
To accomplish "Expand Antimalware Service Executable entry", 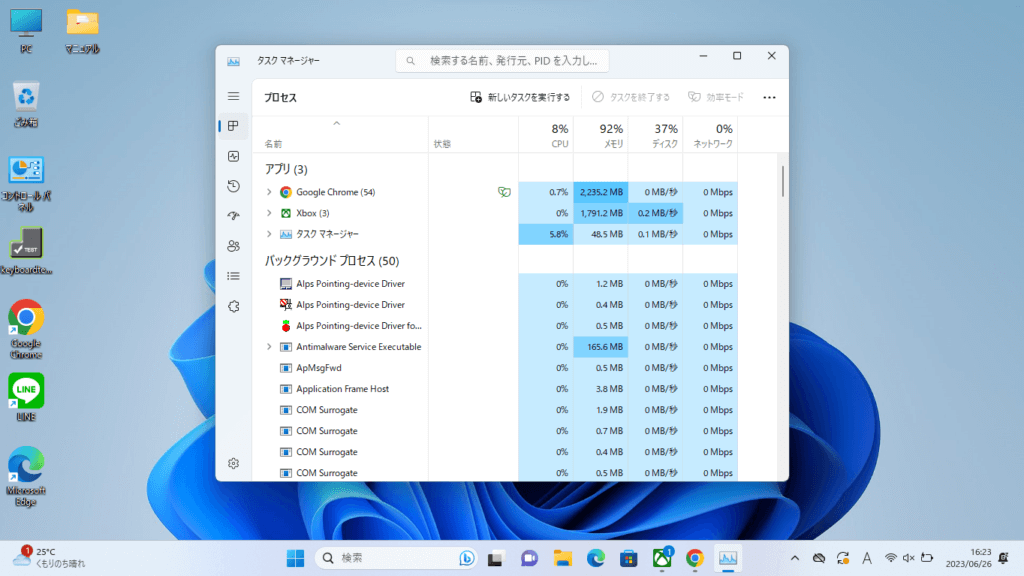I will pyautogui.click(x=269, y=347).
